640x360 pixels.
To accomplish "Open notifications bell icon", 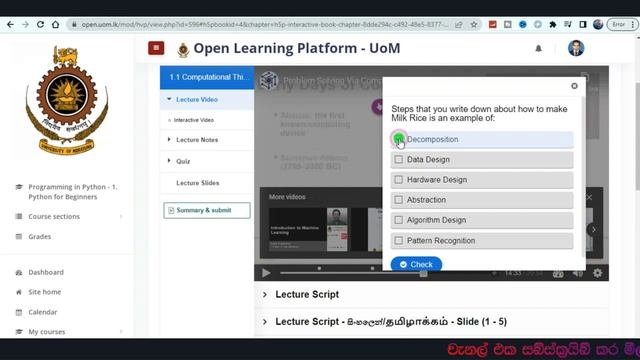I will click(x=538, y=49).
